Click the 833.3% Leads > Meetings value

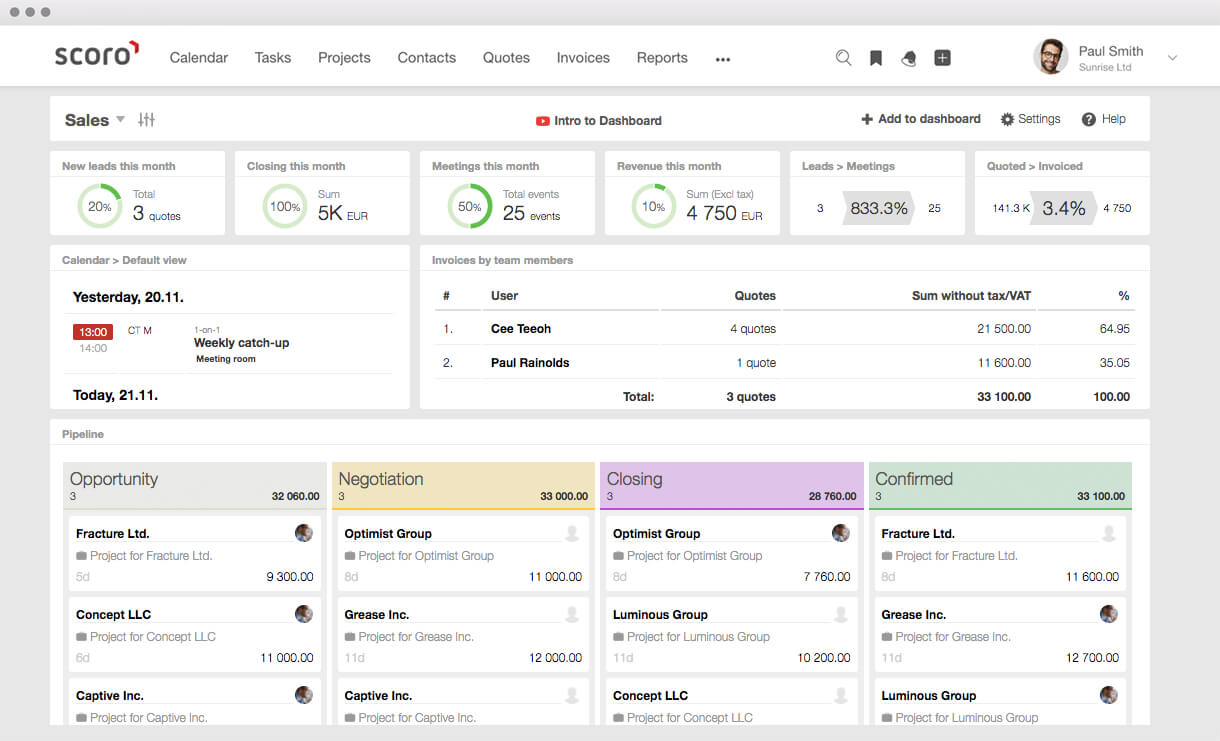pyautogui.click(x=879, y=208)
